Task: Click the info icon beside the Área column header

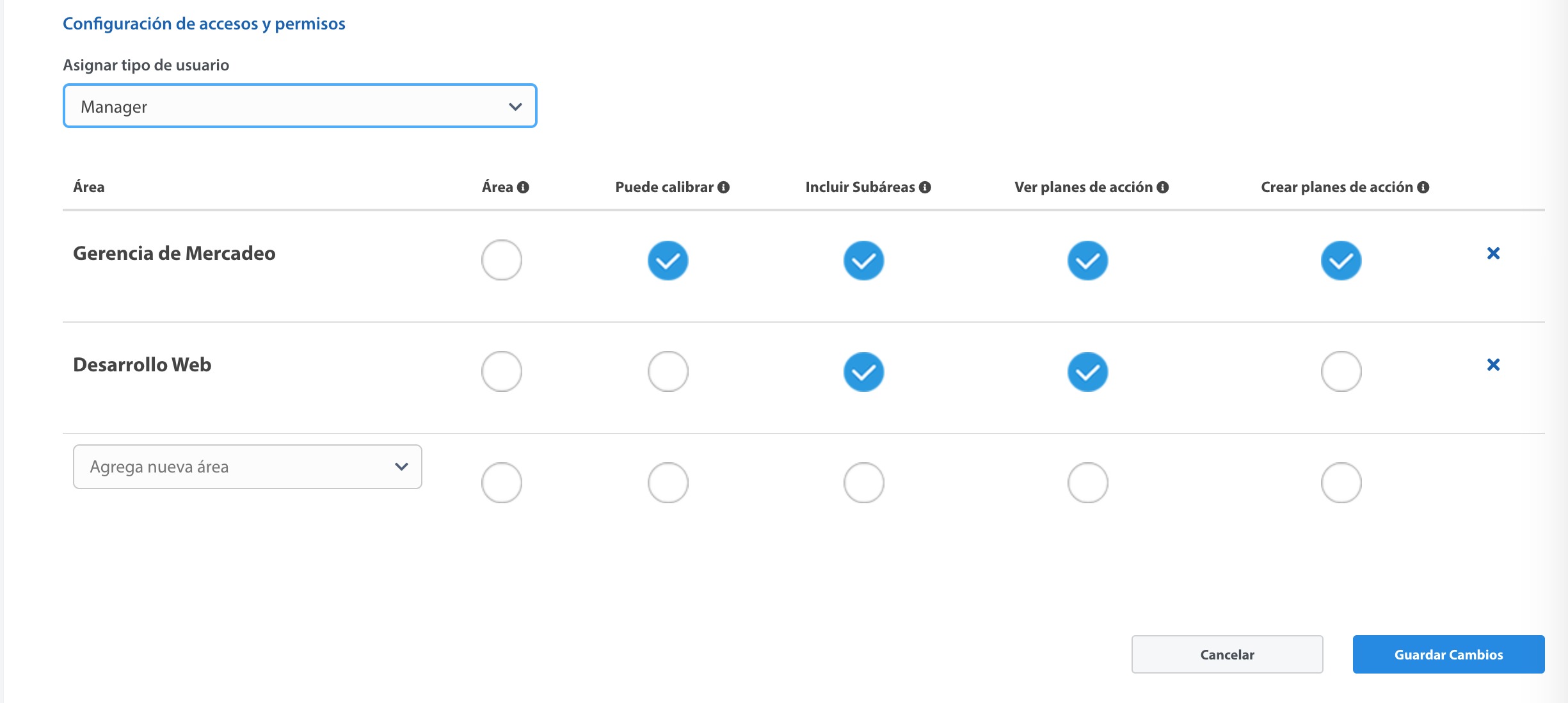Action: coord(523,188)
